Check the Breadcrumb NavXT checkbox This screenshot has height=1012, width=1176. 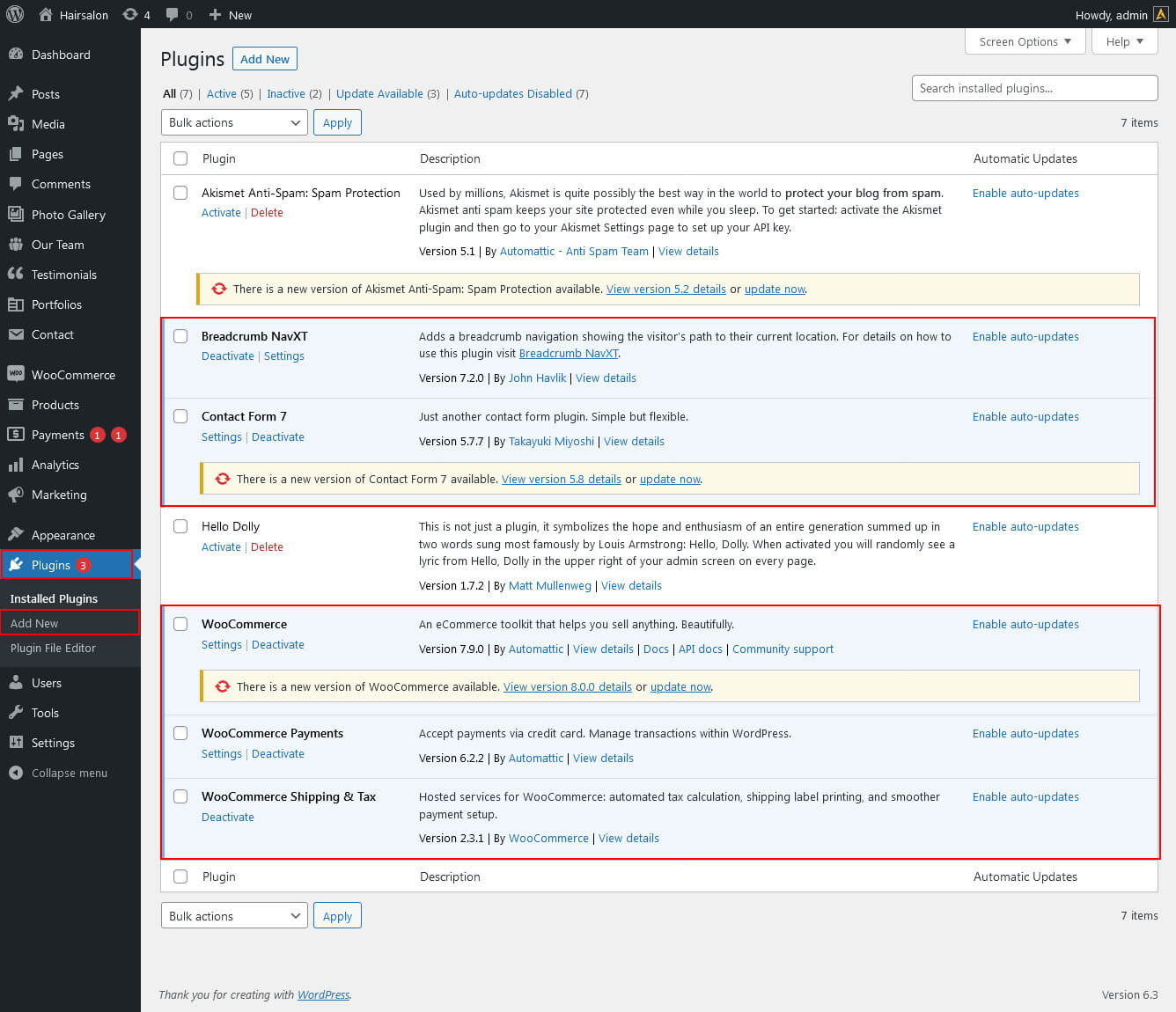point(180,336)
